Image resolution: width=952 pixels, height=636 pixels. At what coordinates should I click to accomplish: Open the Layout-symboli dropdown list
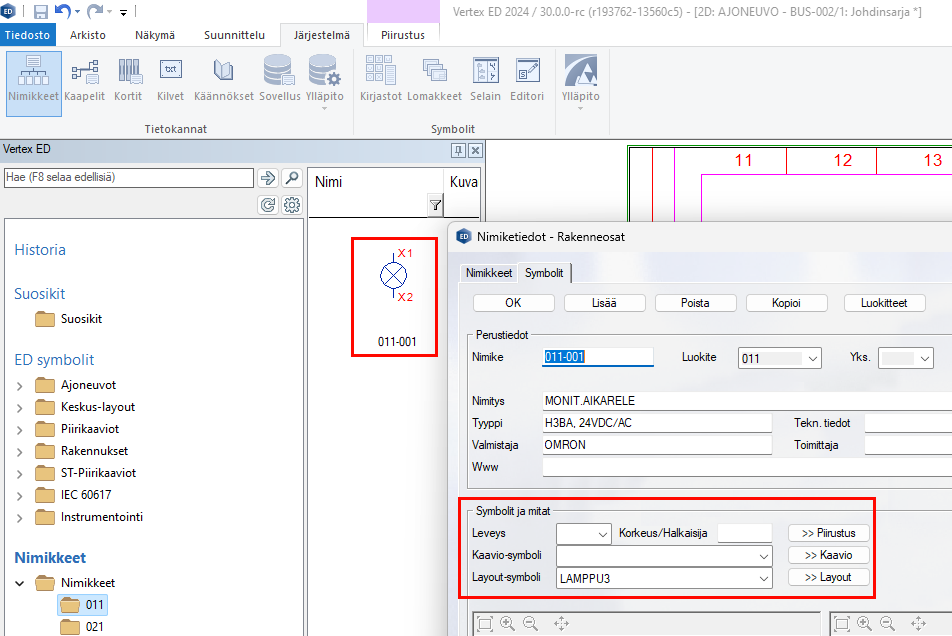764,578
